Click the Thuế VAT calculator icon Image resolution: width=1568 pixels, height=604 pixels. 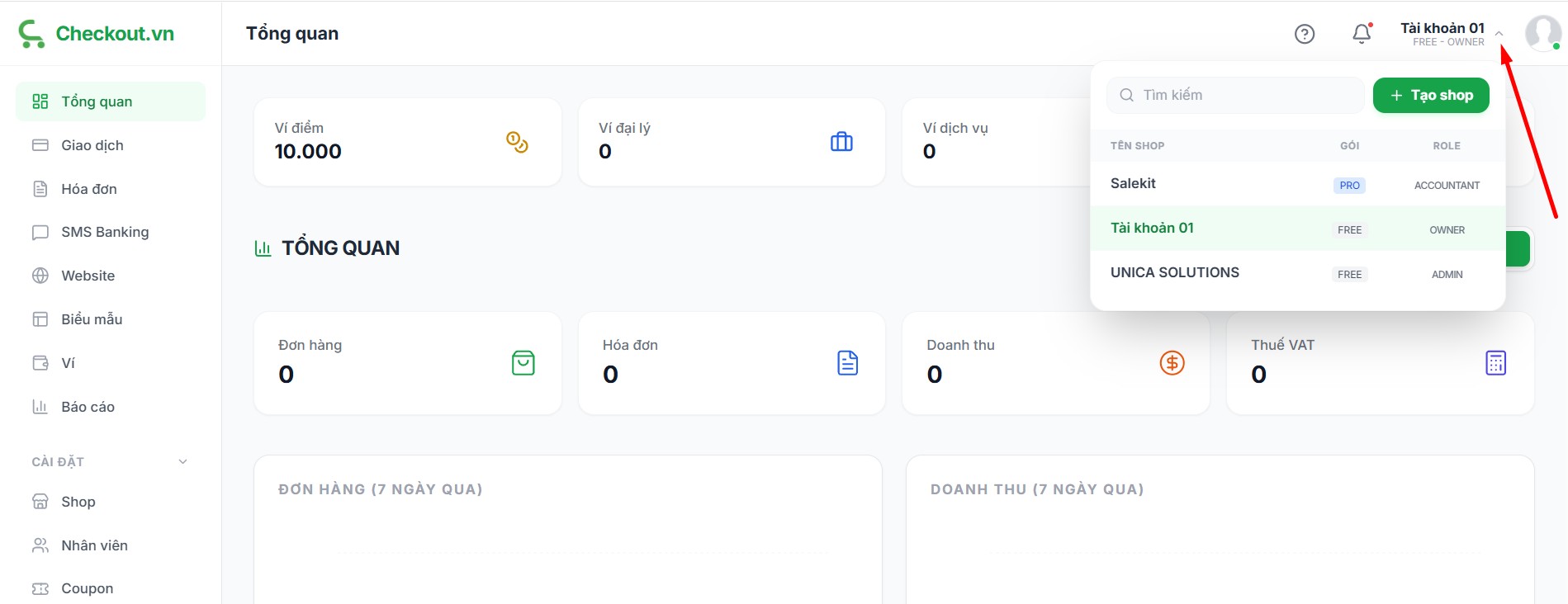click(1495, 363)
